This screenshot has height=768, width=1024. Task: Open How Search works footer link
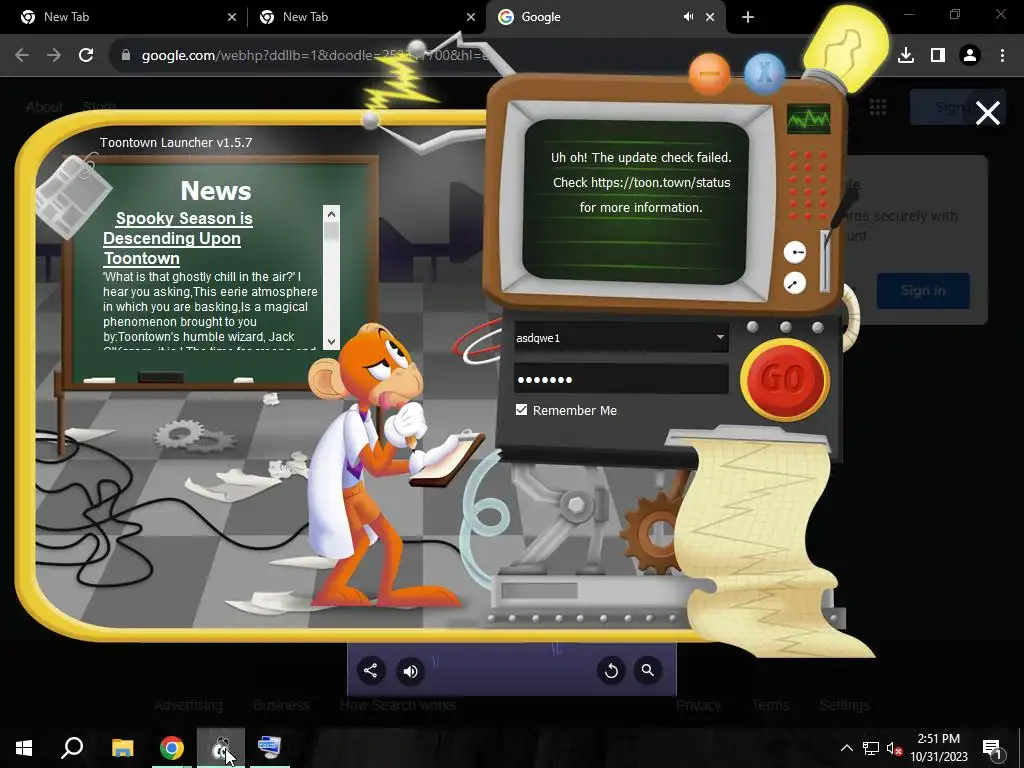pos(398,705)
